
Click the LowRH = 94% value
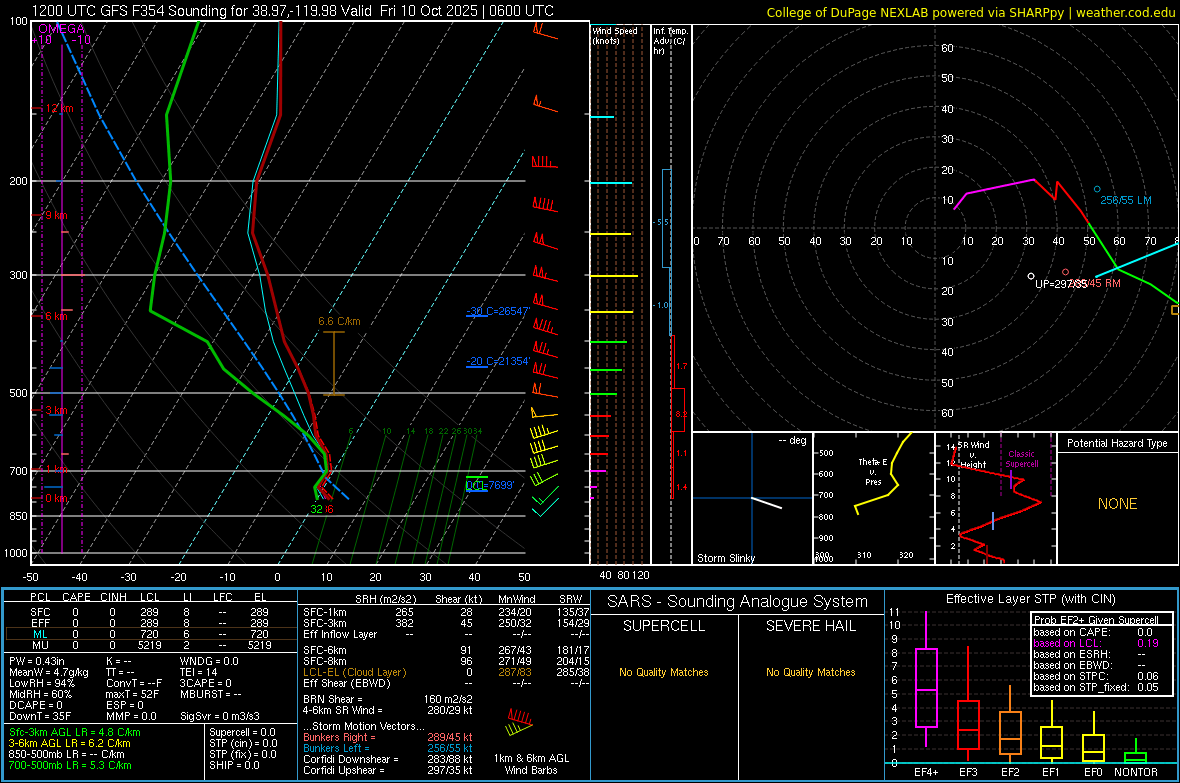pyautogui.click(x=42, y=683)
